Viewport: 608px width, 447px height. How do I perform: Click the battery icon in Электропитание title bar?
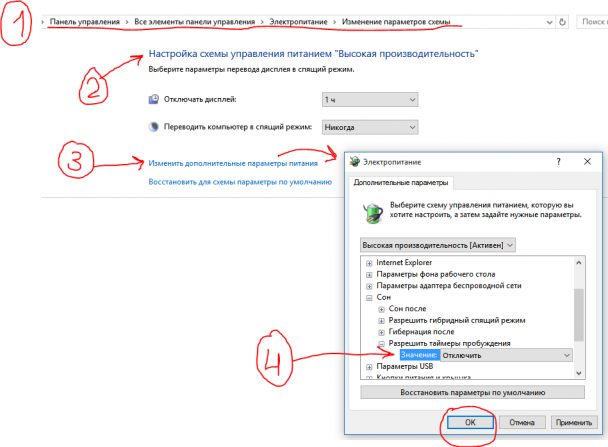(x=354, y=162)
